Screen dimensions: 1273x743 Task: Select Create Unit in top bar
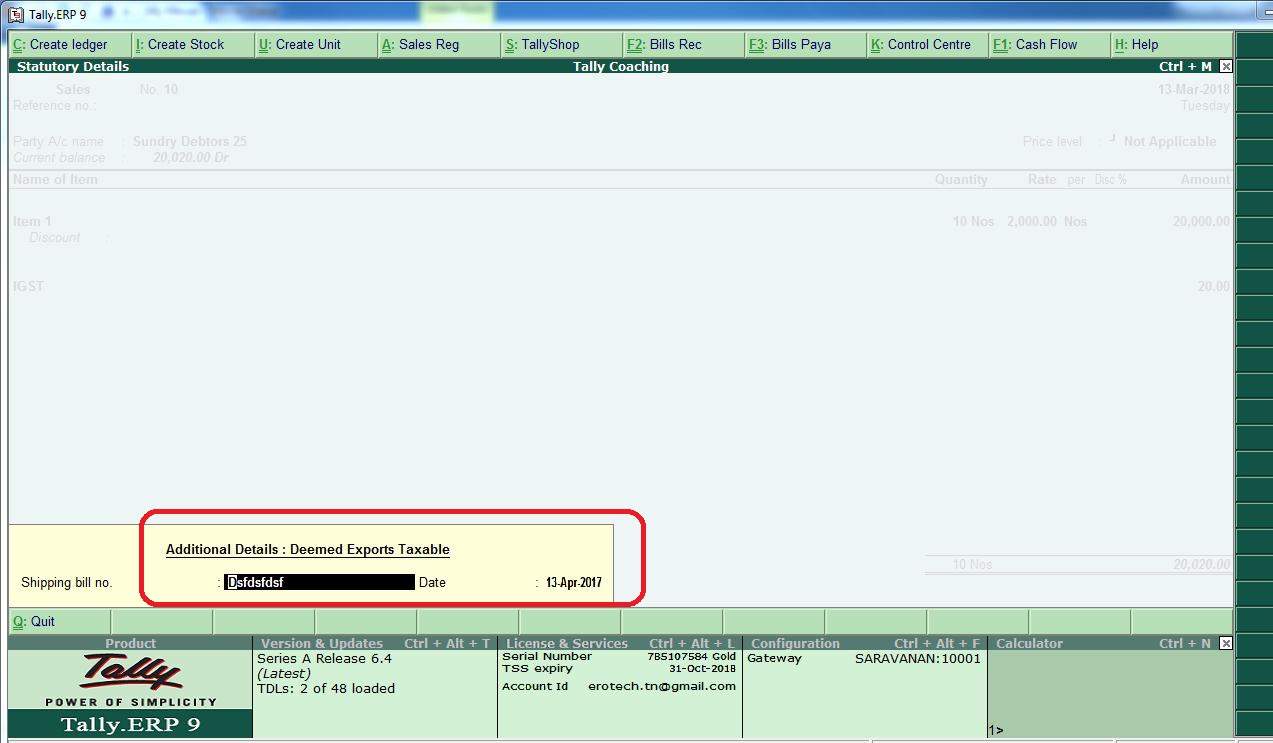[x=315, y=45]
